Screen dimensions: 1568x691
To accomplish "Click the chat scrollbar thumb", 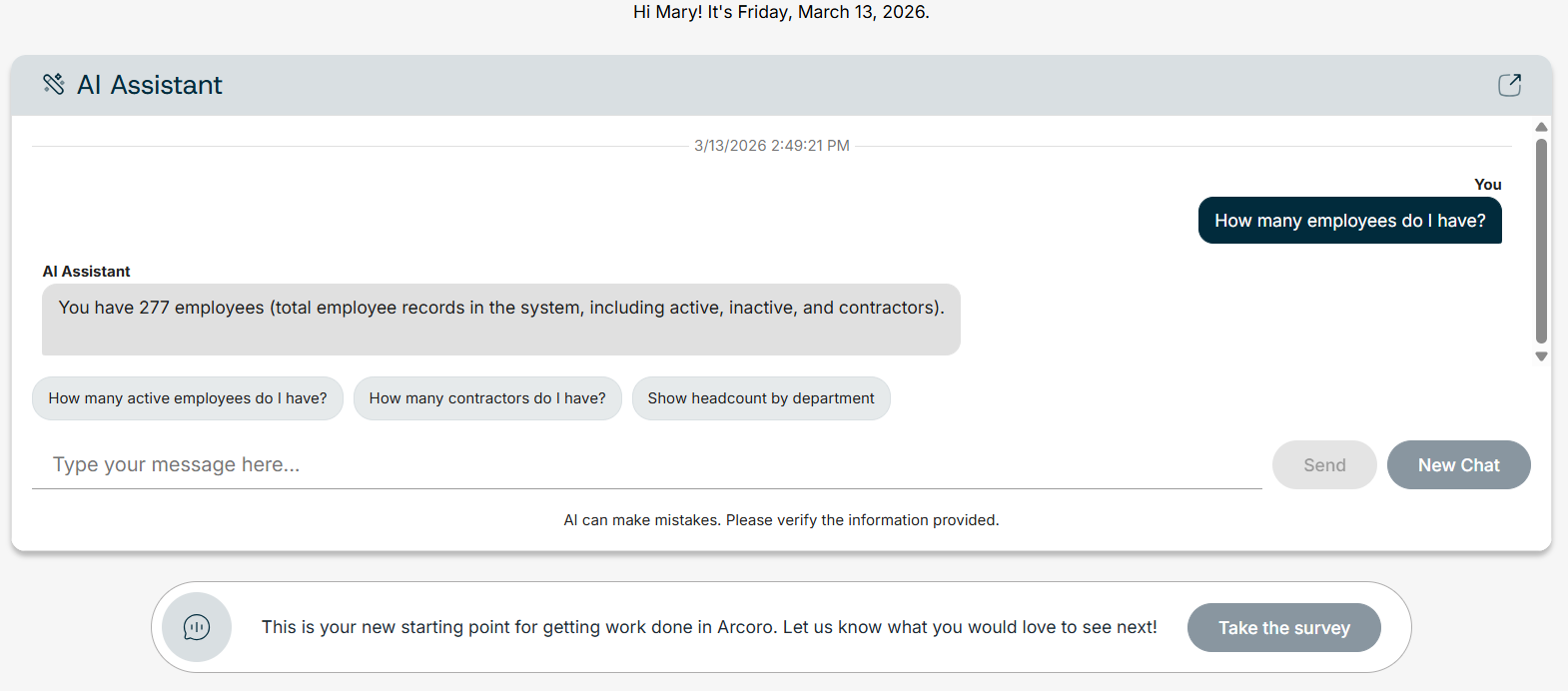I will coord(1541,241).
